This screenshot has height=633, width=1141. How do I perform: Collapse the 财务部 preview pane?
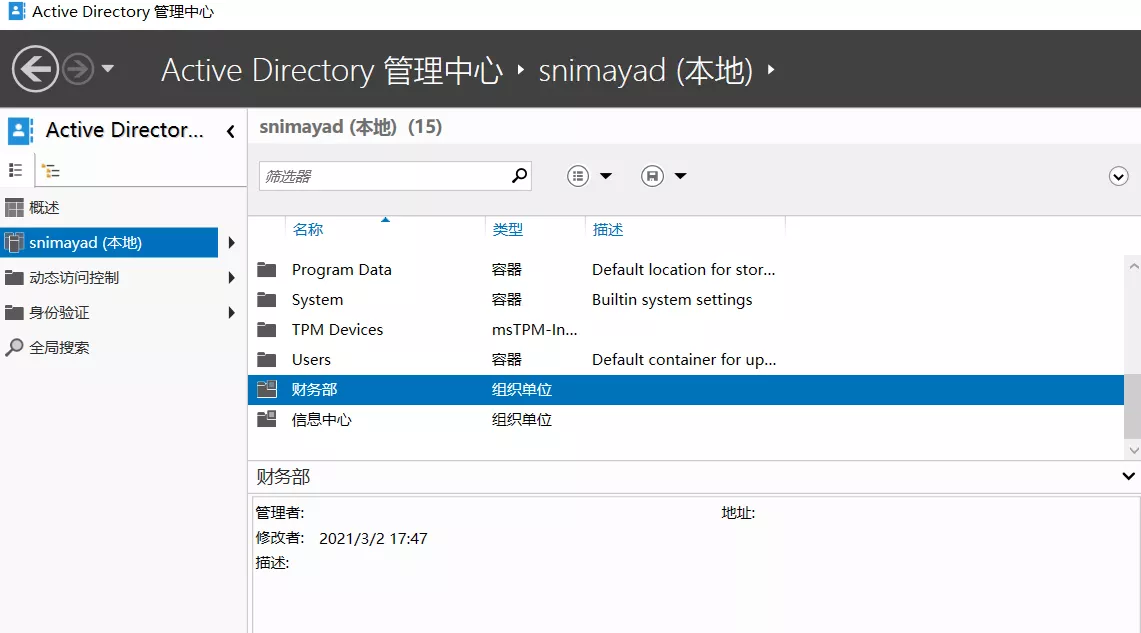point(1129,477)
